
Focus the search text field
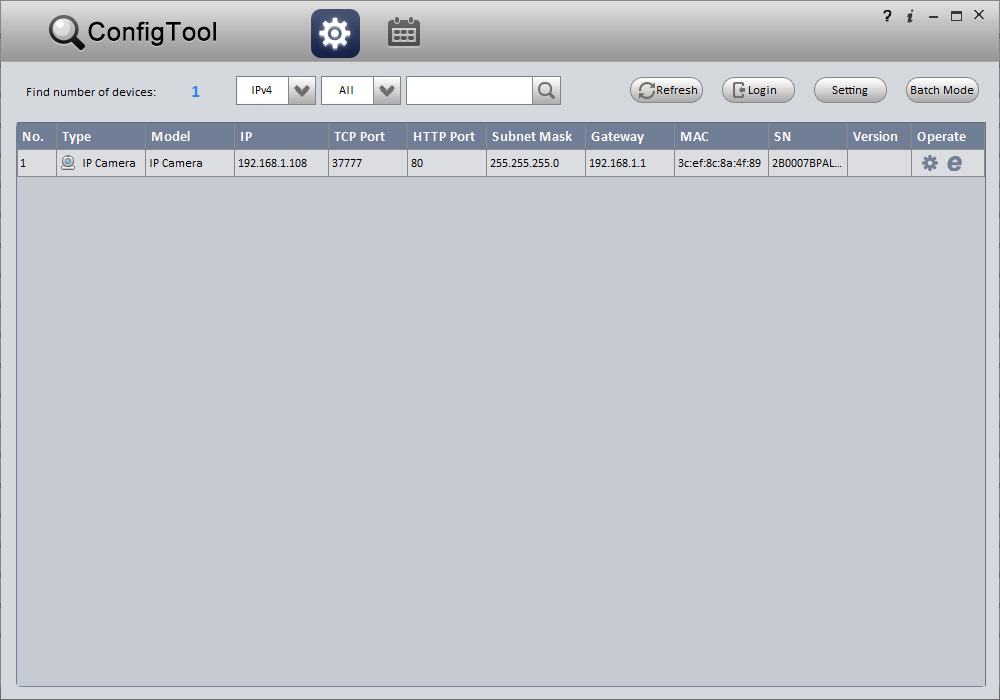pyautogui.click(x=469, y=91)
